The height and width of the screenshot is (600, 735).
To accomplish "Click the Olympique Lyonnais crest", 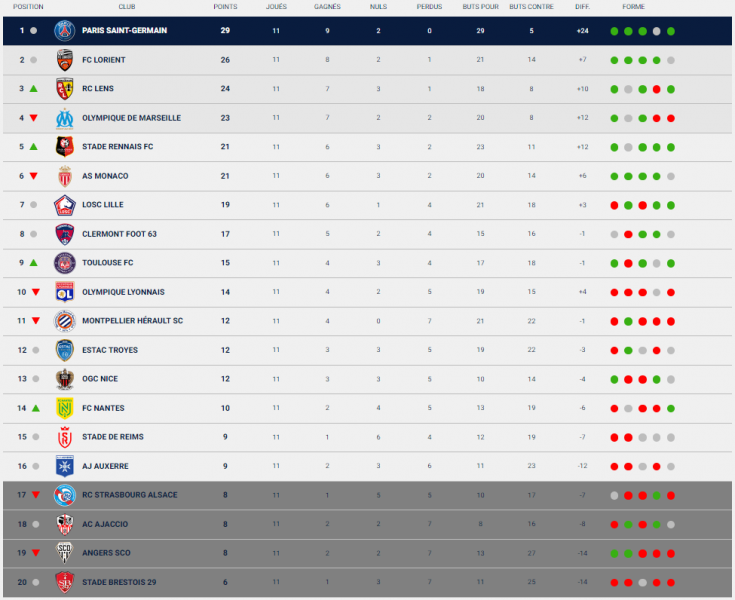I will [65, 292].
